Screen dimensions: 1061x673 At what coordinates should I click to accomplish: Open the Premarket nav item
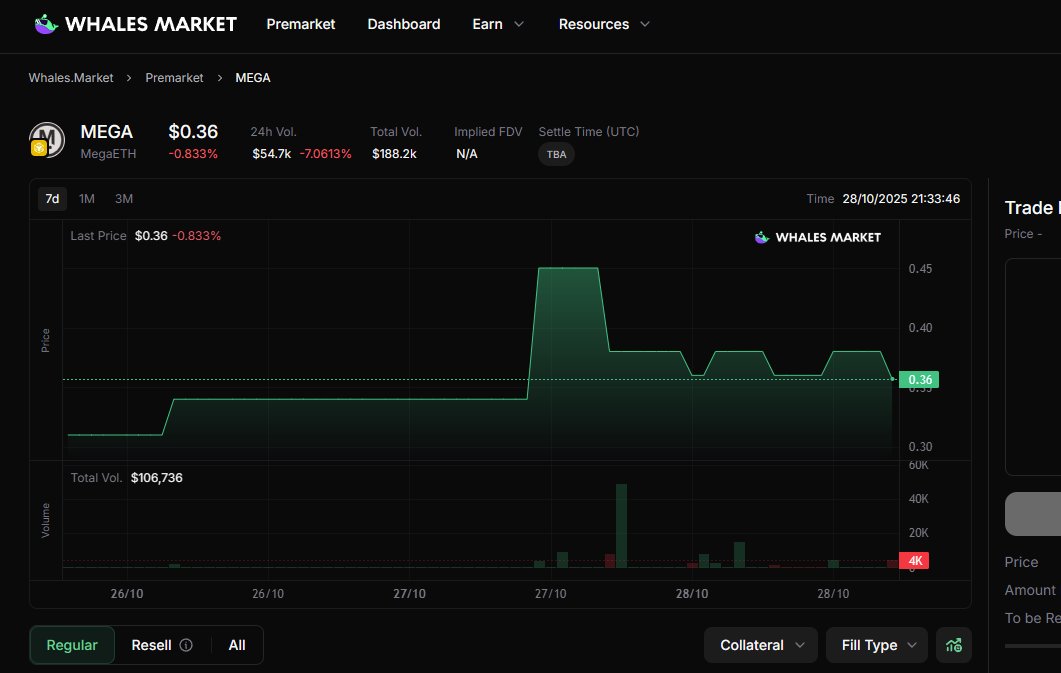pyautogui.click(x=301, y=24)
